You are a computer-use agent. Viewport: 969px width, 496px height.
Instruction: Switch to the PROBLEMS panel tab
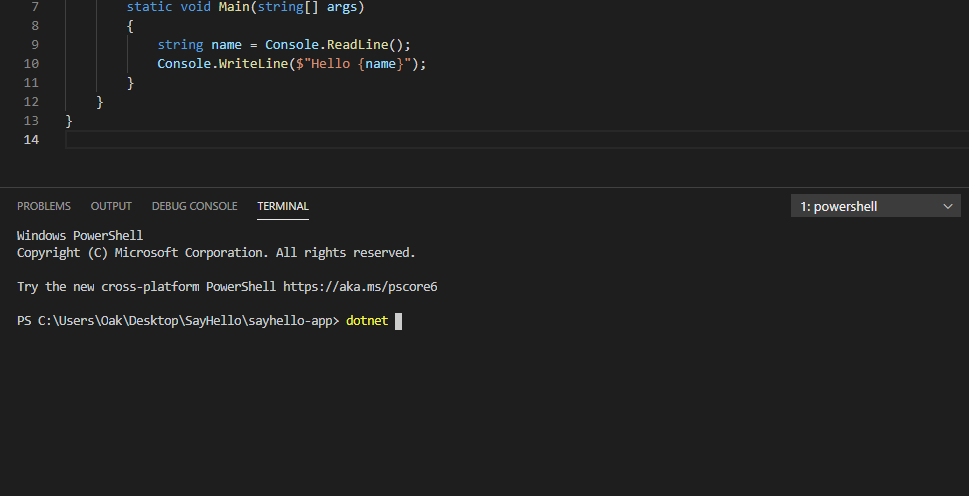(44, 206)
